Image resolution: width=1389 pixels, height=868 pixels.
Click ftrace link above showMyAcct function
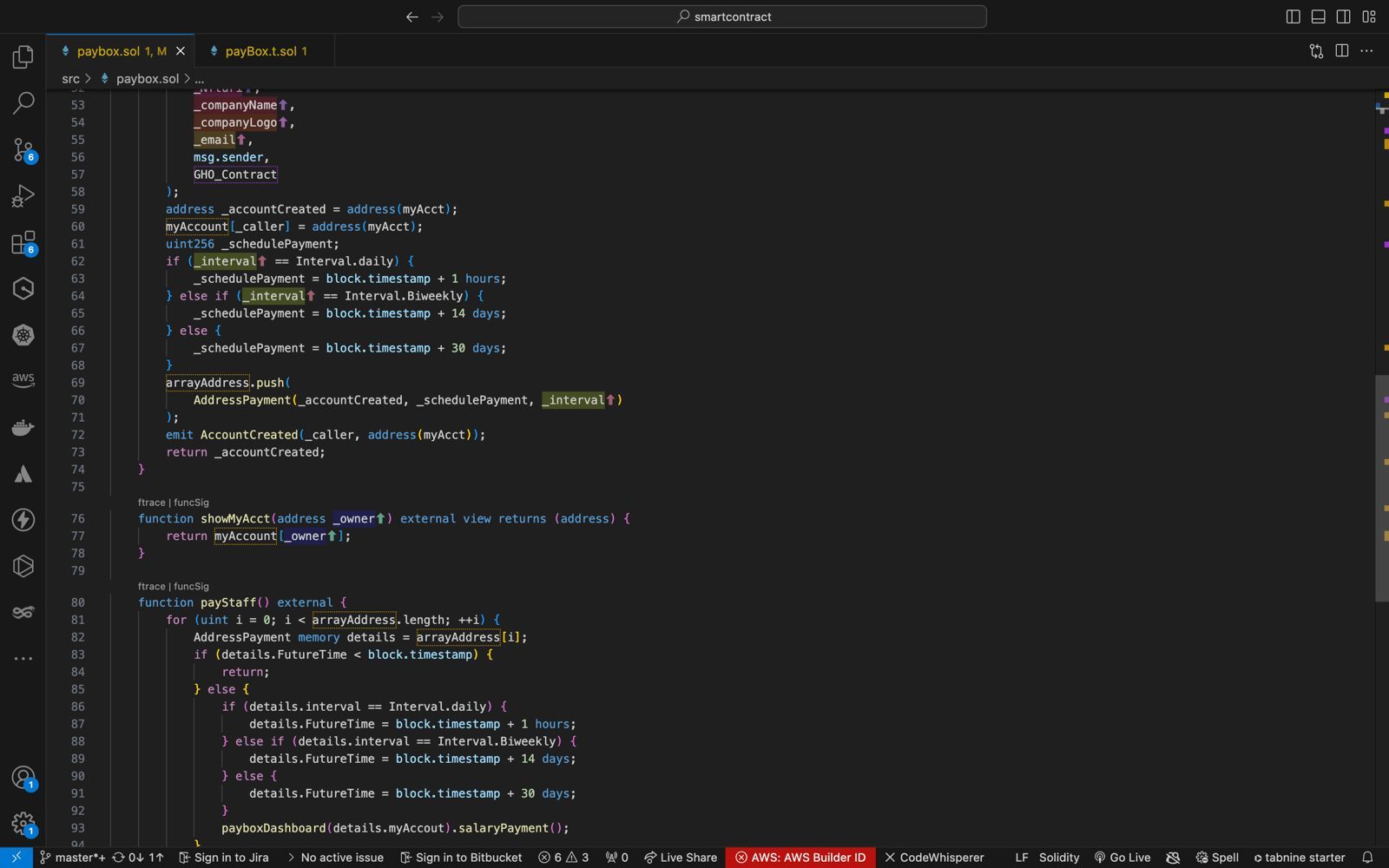151,503
